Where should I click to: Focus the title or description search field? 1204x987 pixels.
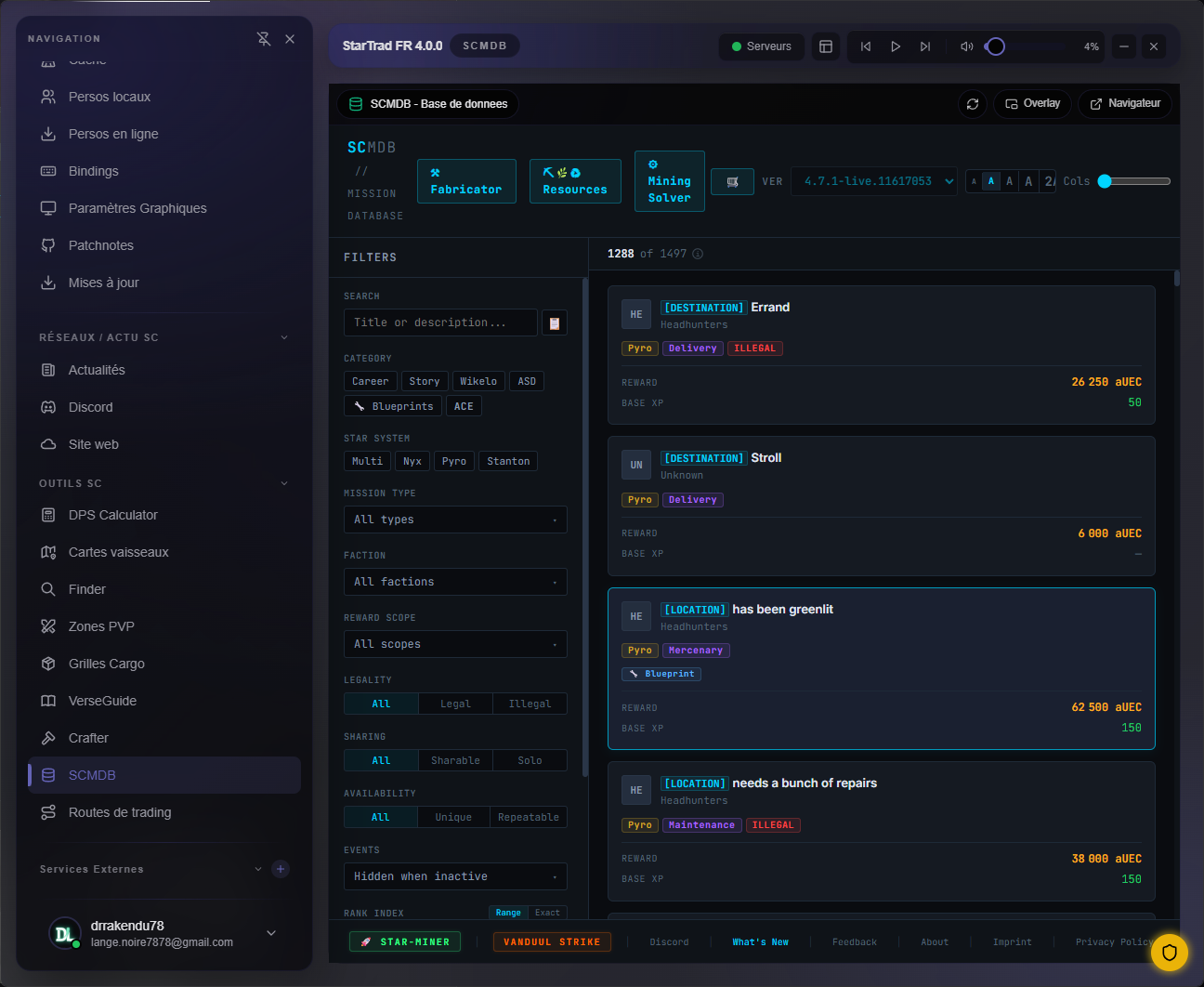pyautogui.click(x=440, y=322)
